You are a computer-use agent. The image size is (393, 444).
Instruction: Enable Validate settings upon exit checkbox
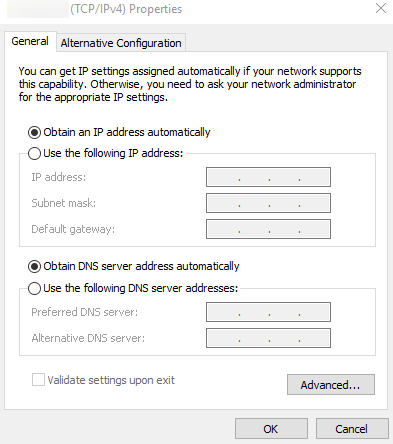38,380
